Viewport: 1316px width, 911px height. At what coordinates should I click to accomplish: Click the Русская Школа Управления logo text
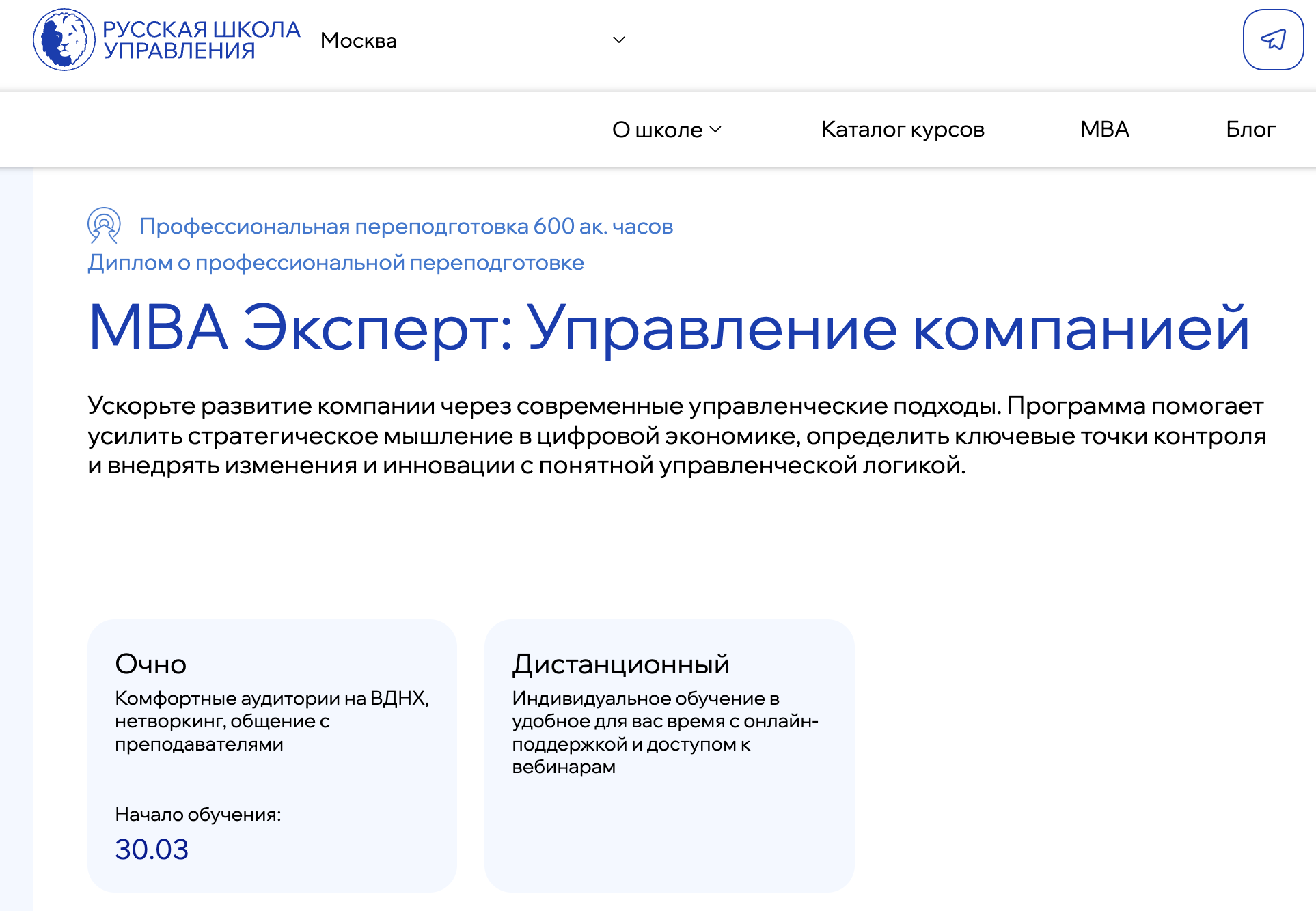[202, 40]
